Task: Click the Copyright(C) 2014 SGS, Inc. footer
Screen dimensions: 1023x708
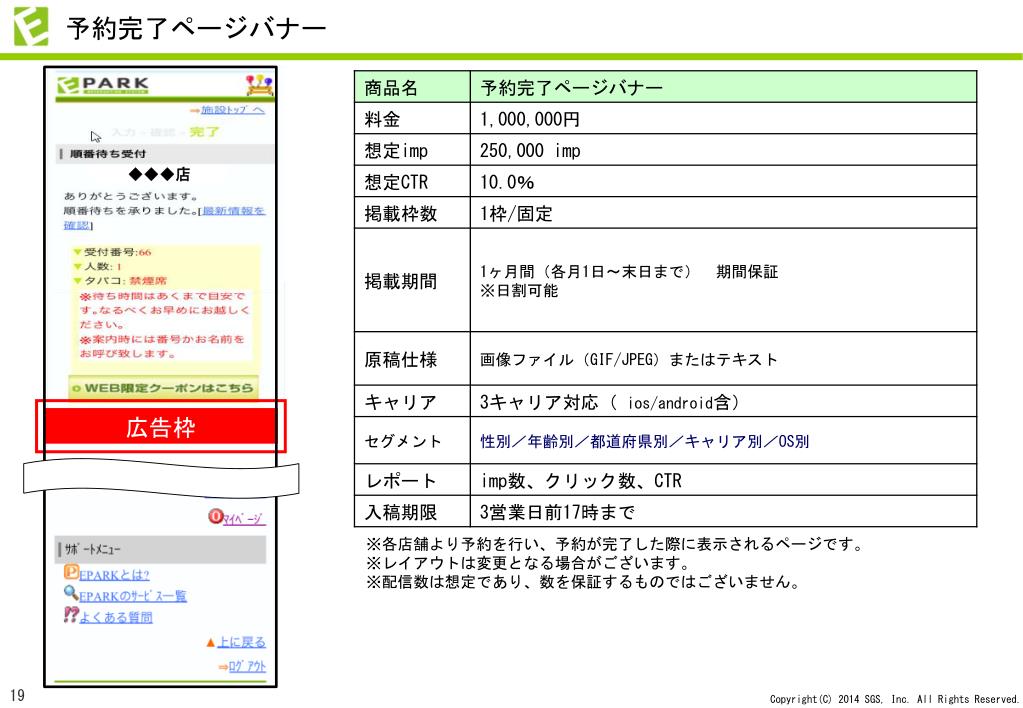Action: click(x=894, y=699)
